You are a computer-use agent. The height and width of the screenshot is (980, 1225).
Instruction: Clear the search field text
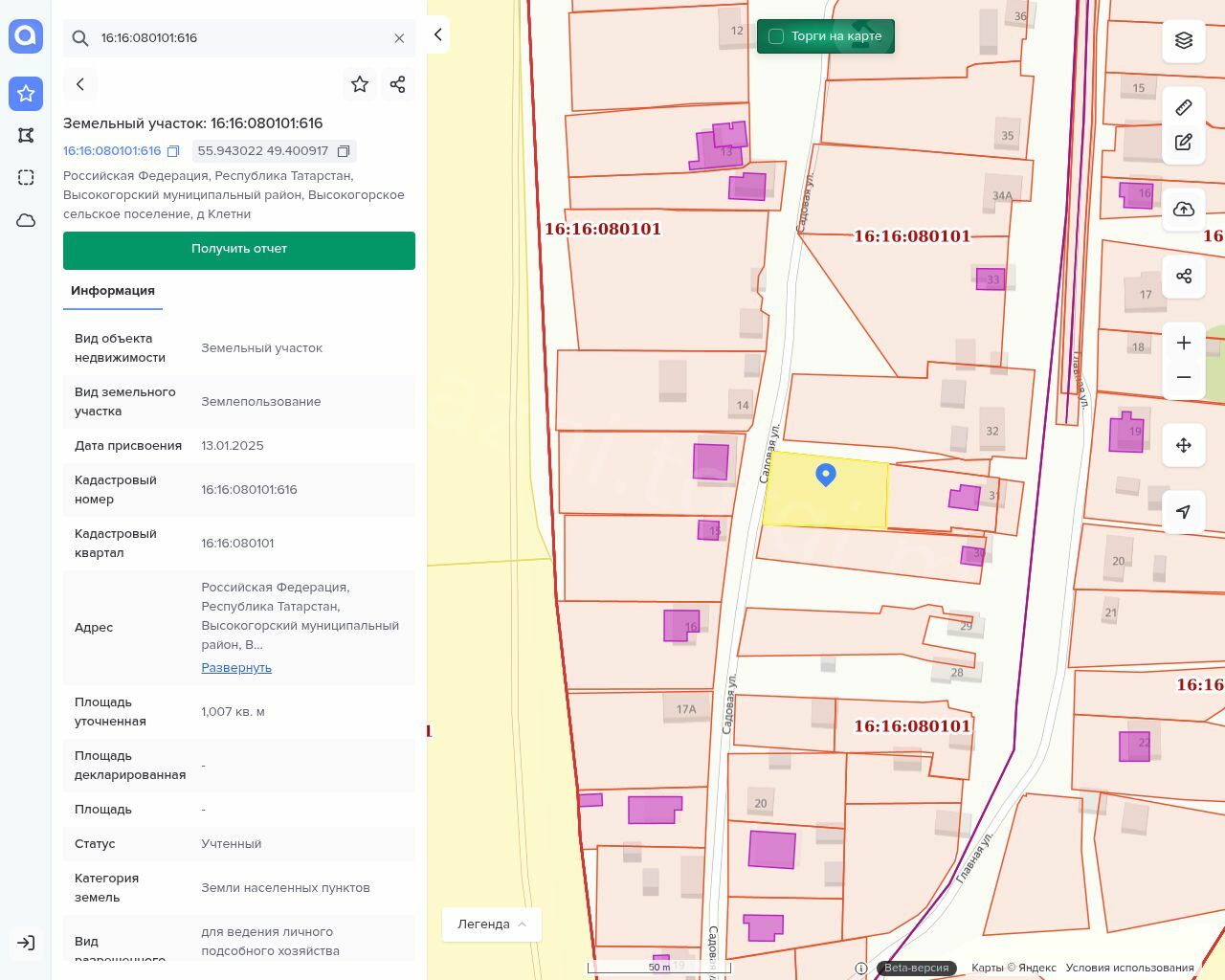click(399, 38)
